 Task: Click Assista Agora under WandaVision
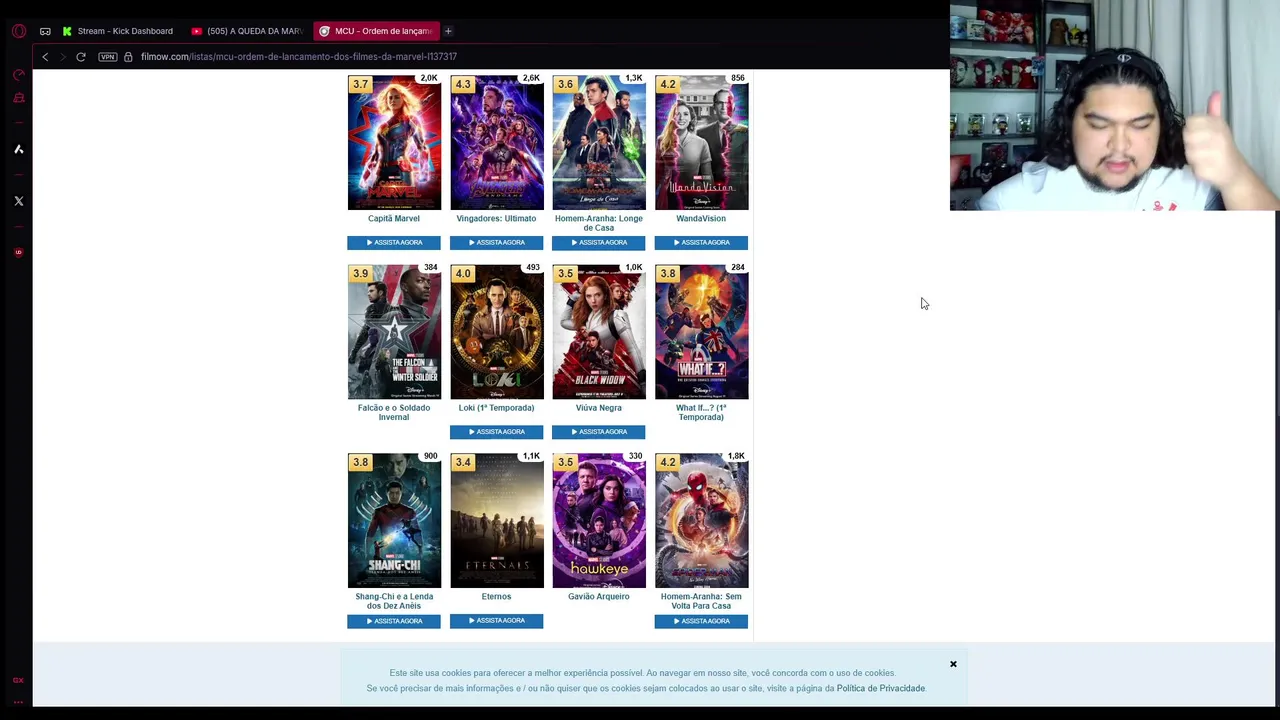701,243
